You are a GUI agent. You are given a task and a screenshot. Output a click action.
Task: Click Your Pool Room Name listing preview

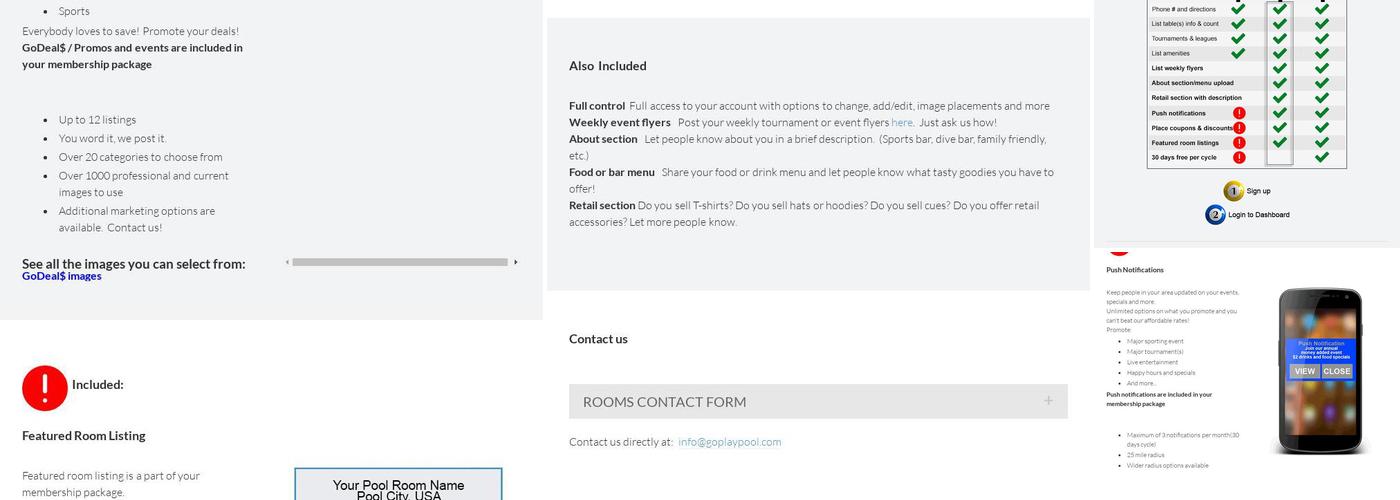pos(398,488)
